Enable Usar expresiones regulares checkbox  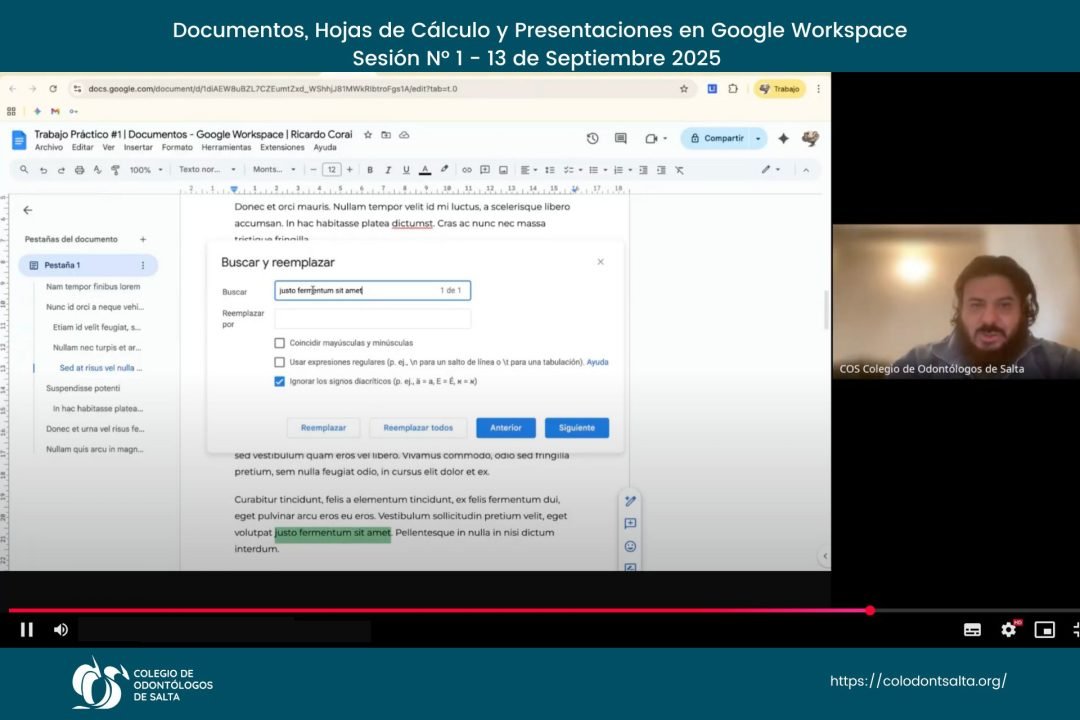click(280, 362)
